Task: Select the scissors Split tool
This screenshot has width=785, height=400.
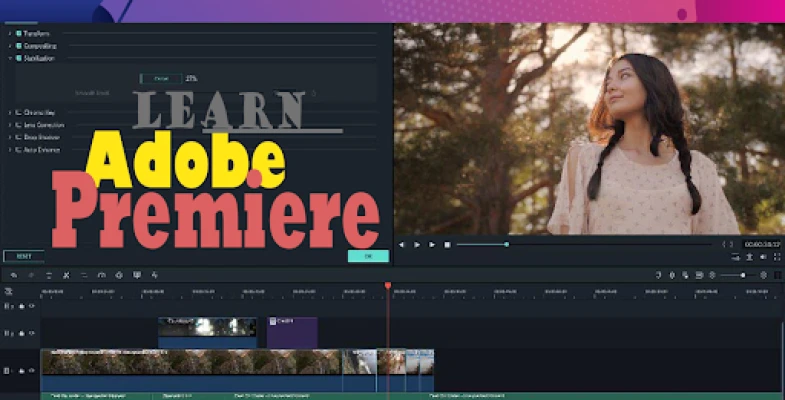Action: coord(66,275)
